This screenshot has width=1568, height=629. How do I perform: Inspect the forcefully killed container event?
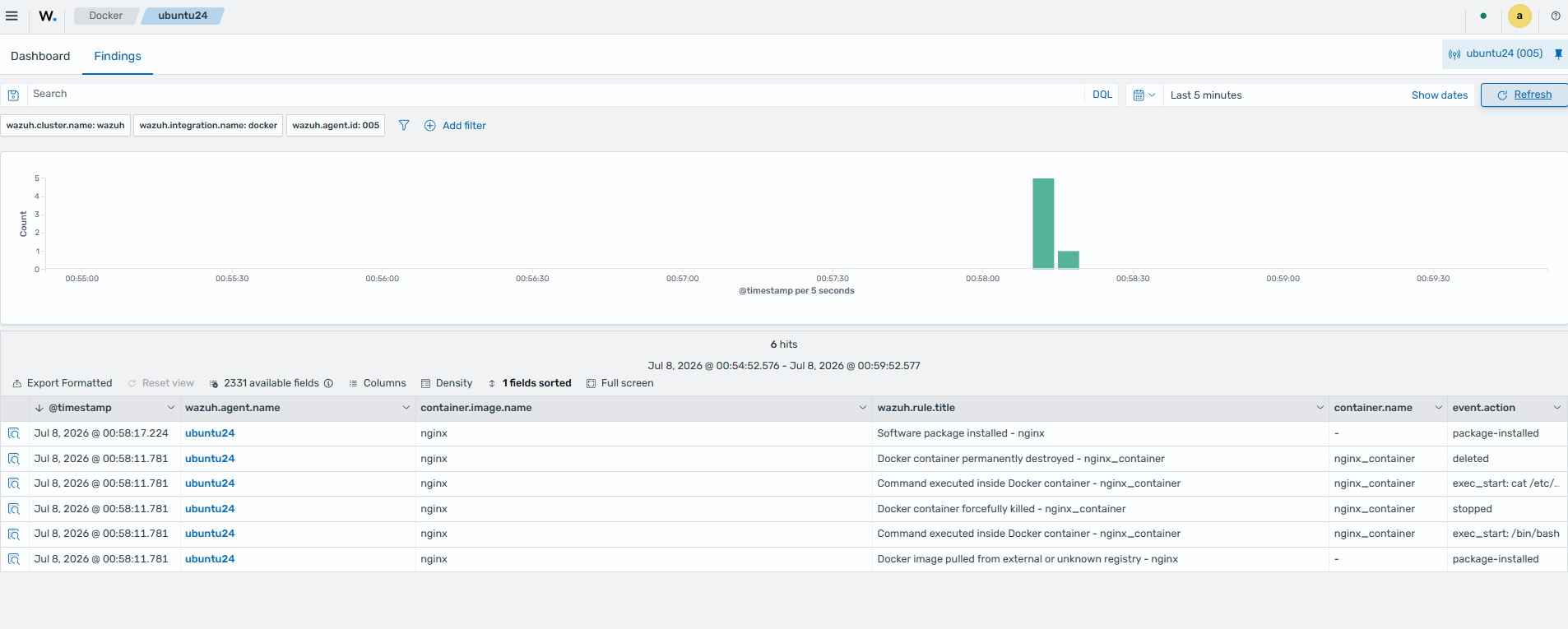tap(14, 509)
